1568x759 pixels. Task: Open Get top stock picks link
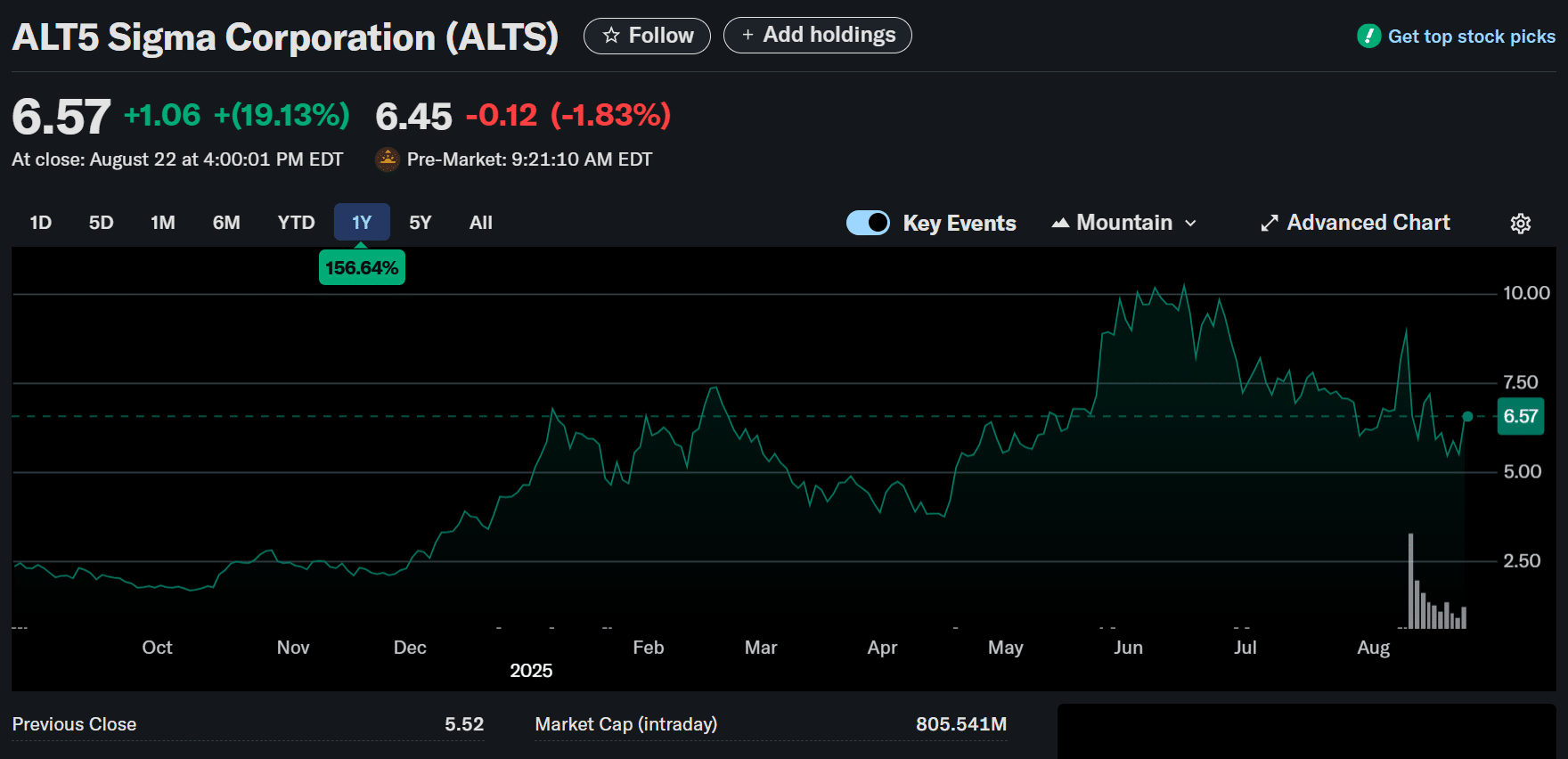pyautogui.click(x=1471, y=37)
